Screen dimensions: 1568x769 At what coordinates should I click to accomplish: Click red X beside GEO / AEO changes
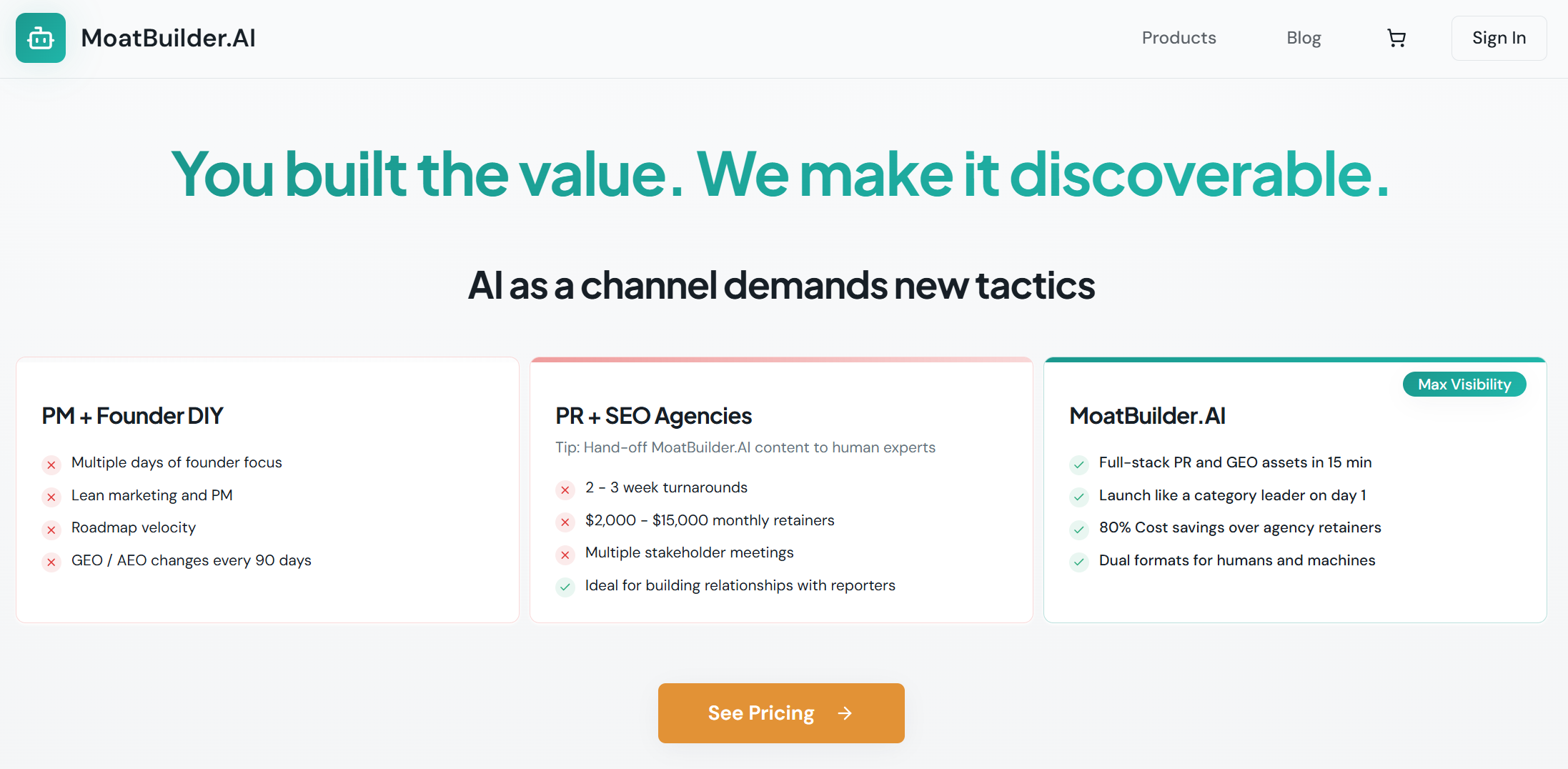51,562
